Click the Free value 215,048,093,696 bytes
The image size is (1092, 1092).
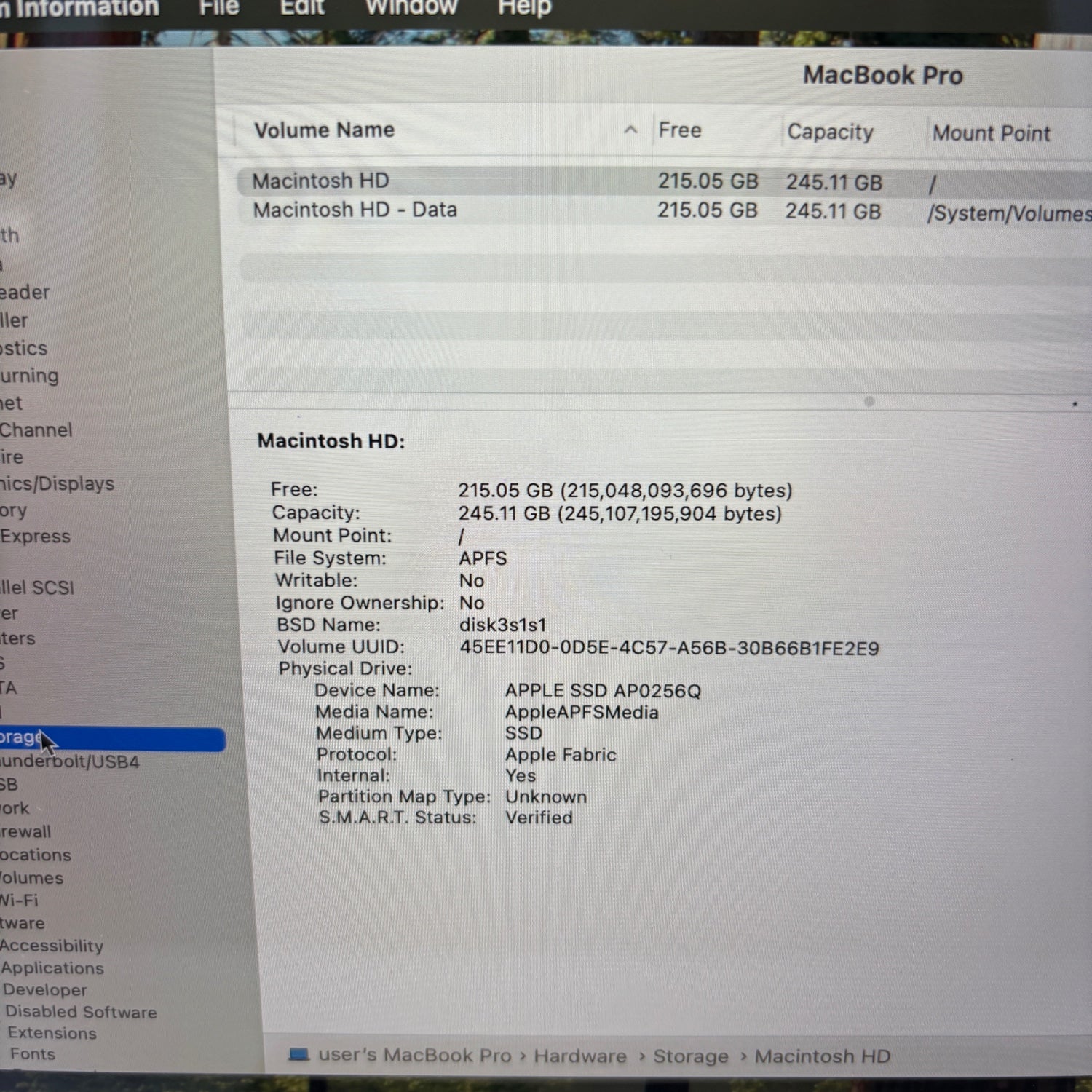coord(625,491)
